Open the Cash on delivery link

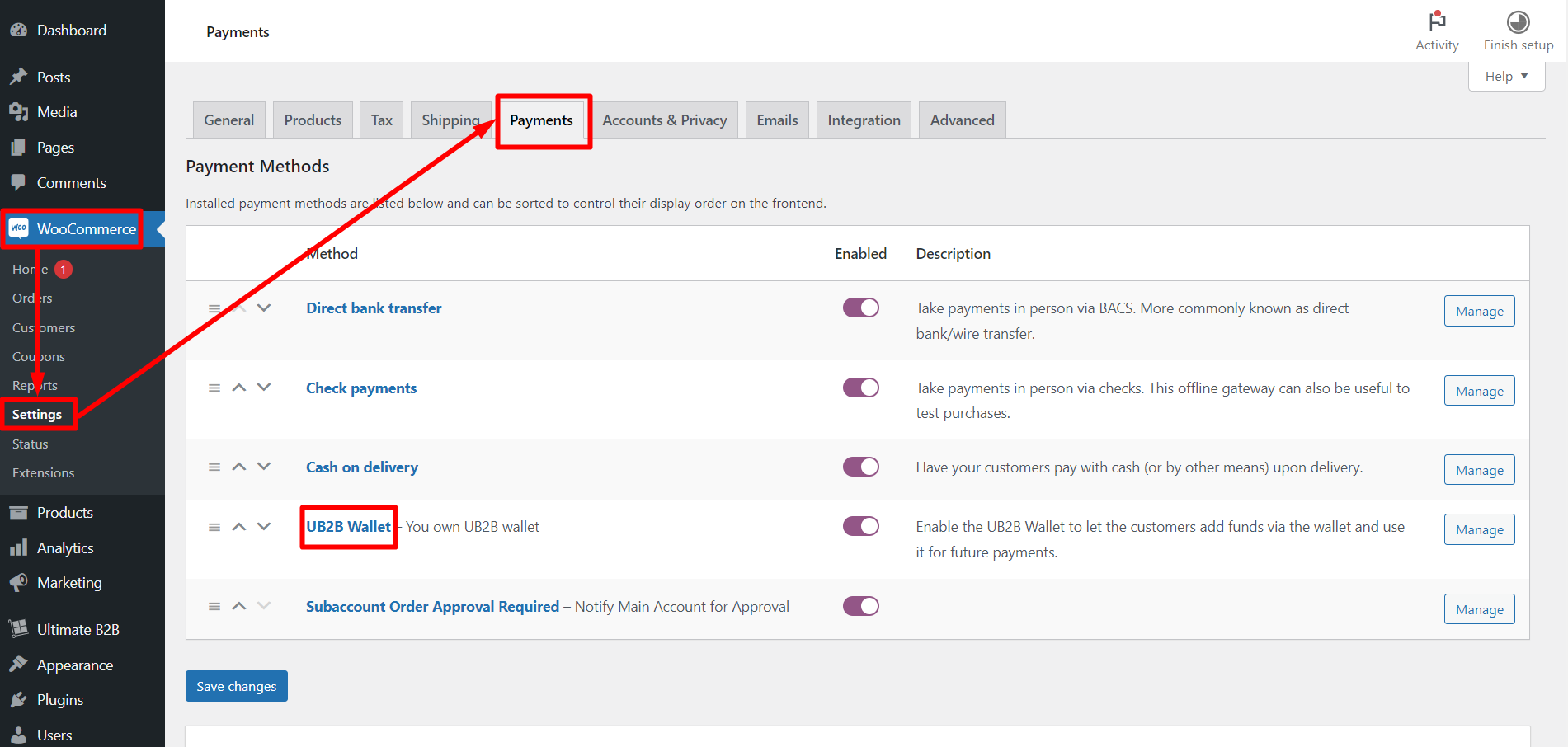coord(362,467)
